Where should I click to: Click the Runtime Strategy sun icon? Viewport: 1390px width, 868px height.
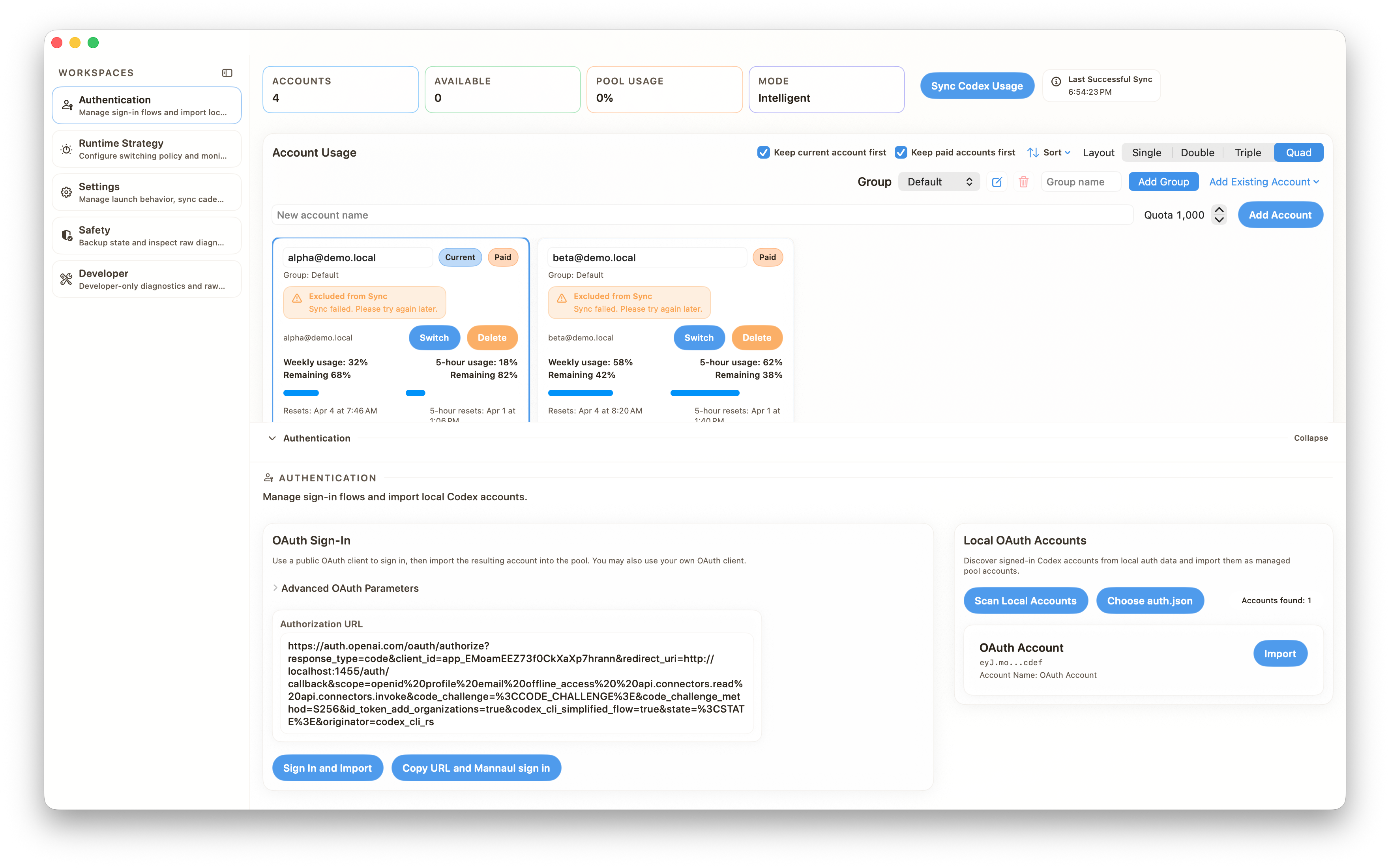click(x=67, y=149)
